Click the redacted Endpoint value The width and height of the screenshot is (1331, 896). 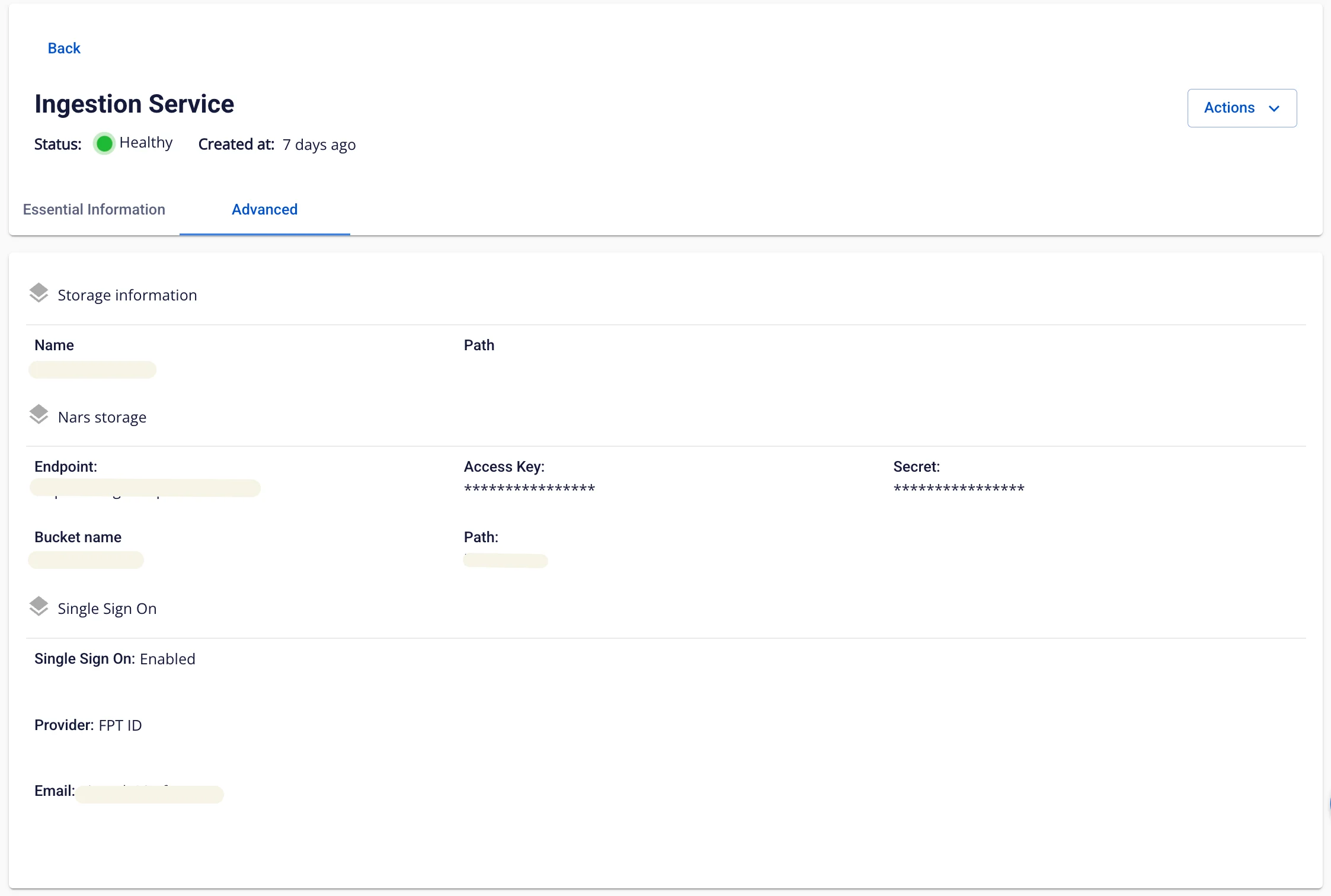145,488
